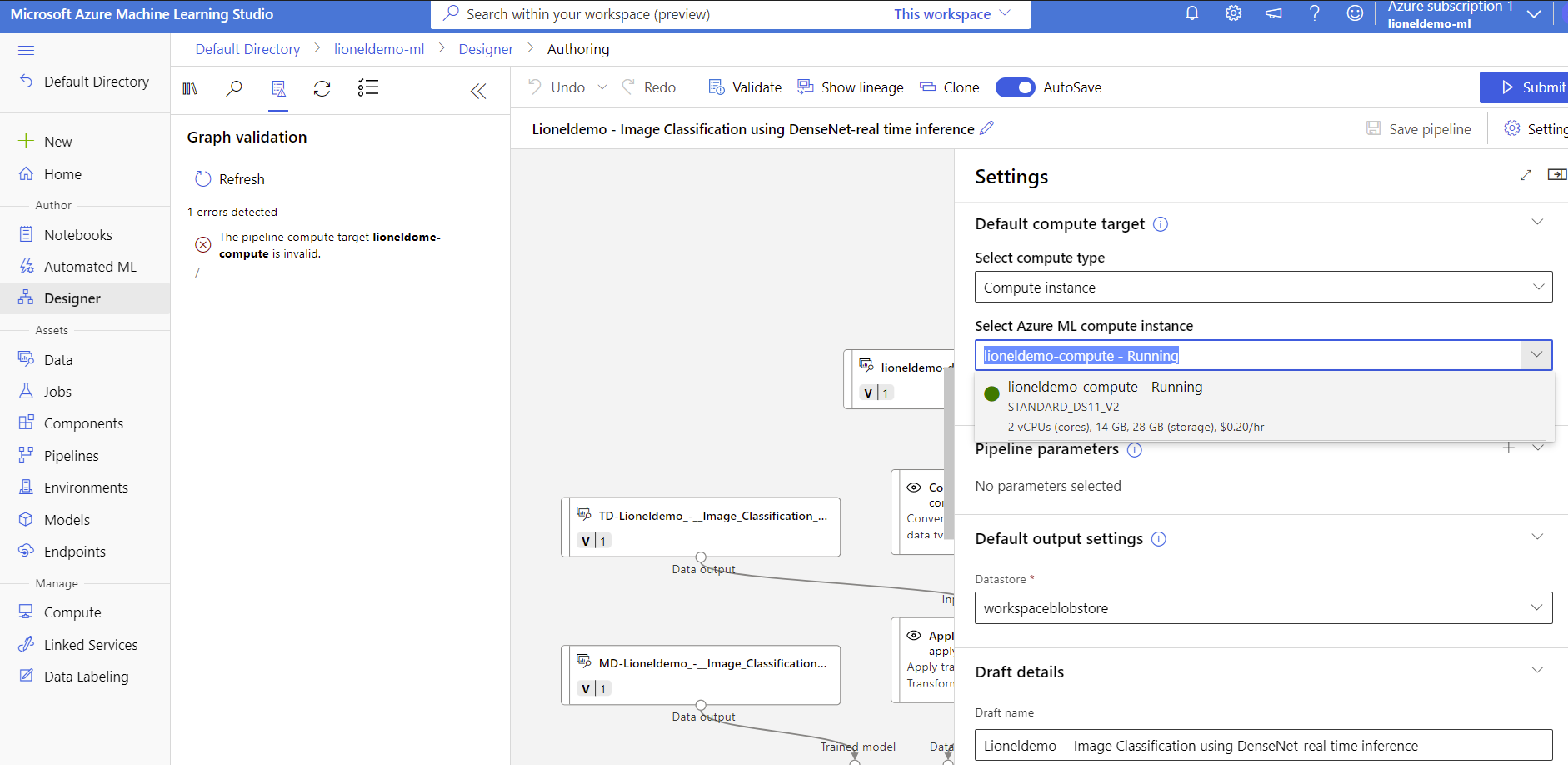Click the refresh arrows panel icon
The width and height of the screenshot is (1568, 765).
pos(322,88)
